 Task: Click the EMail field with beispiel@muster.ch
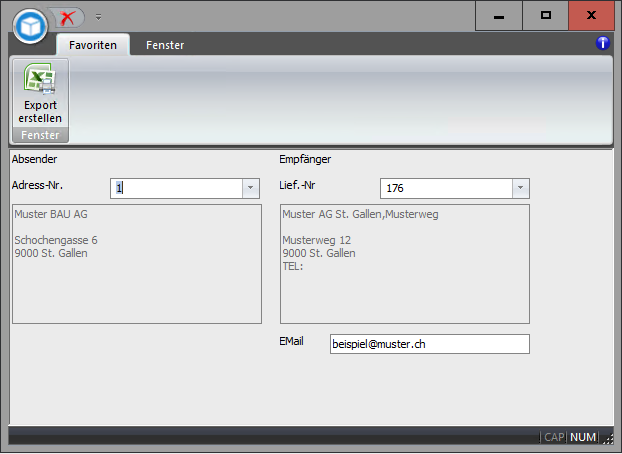click(x=429, y=344)
